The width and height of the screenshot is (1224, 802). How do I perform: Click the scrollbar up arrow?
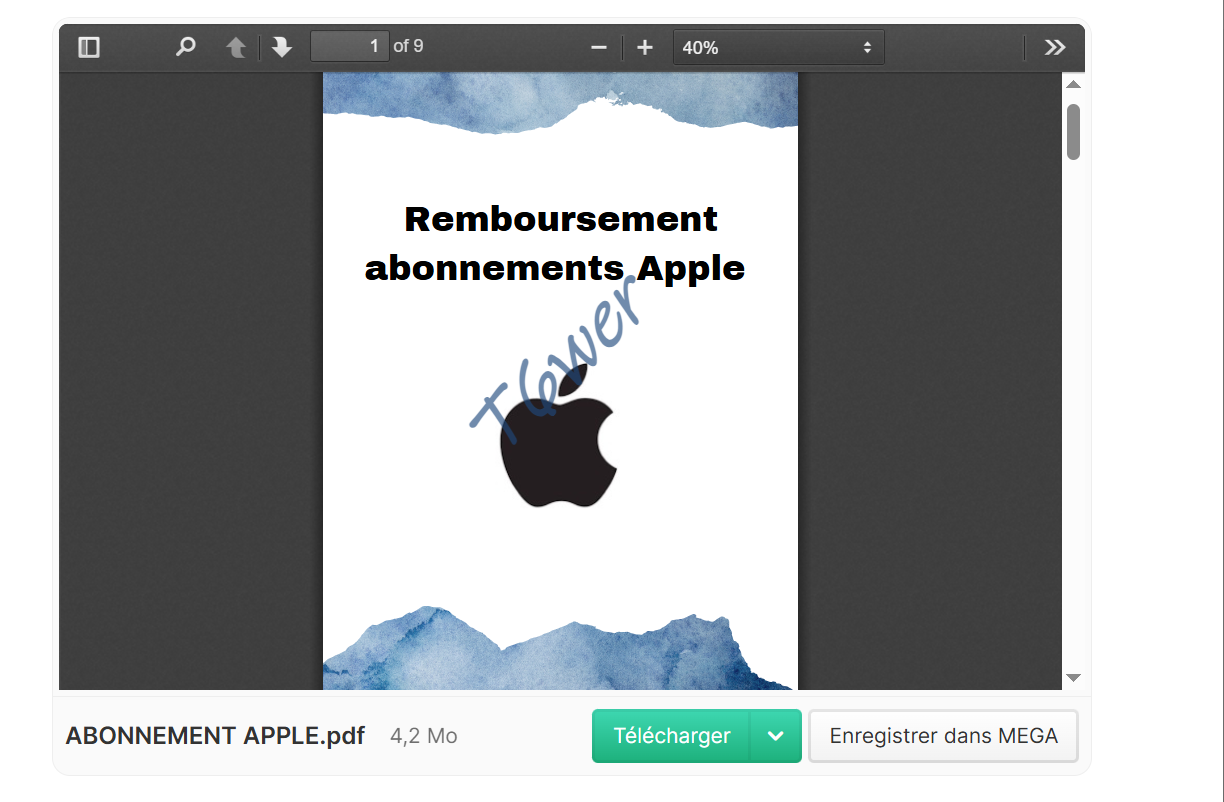[1074, 85]
